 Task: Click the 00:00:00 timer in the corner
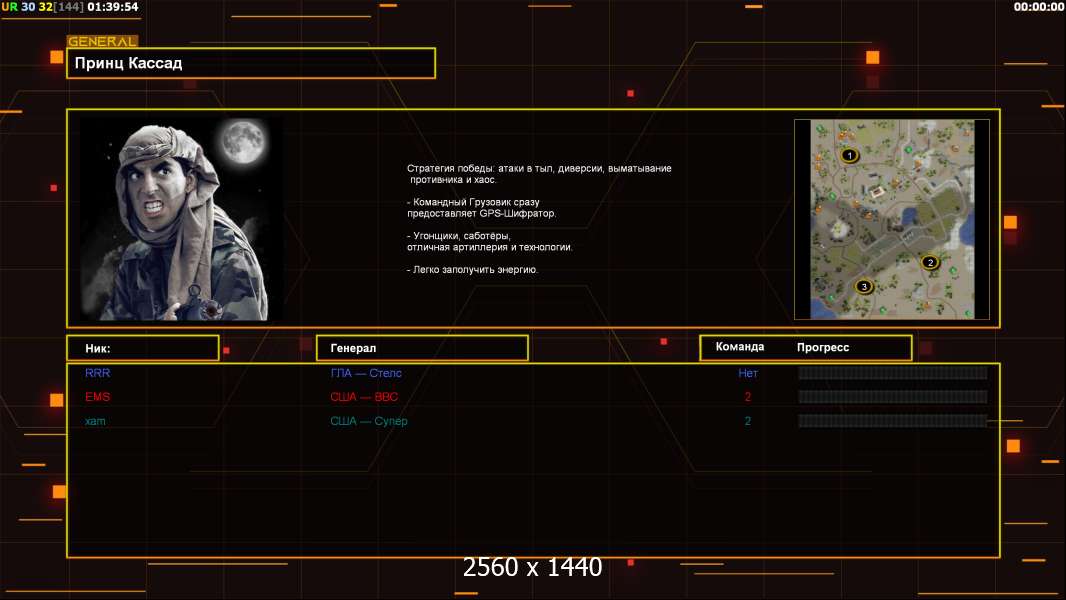click(1038, 7)
